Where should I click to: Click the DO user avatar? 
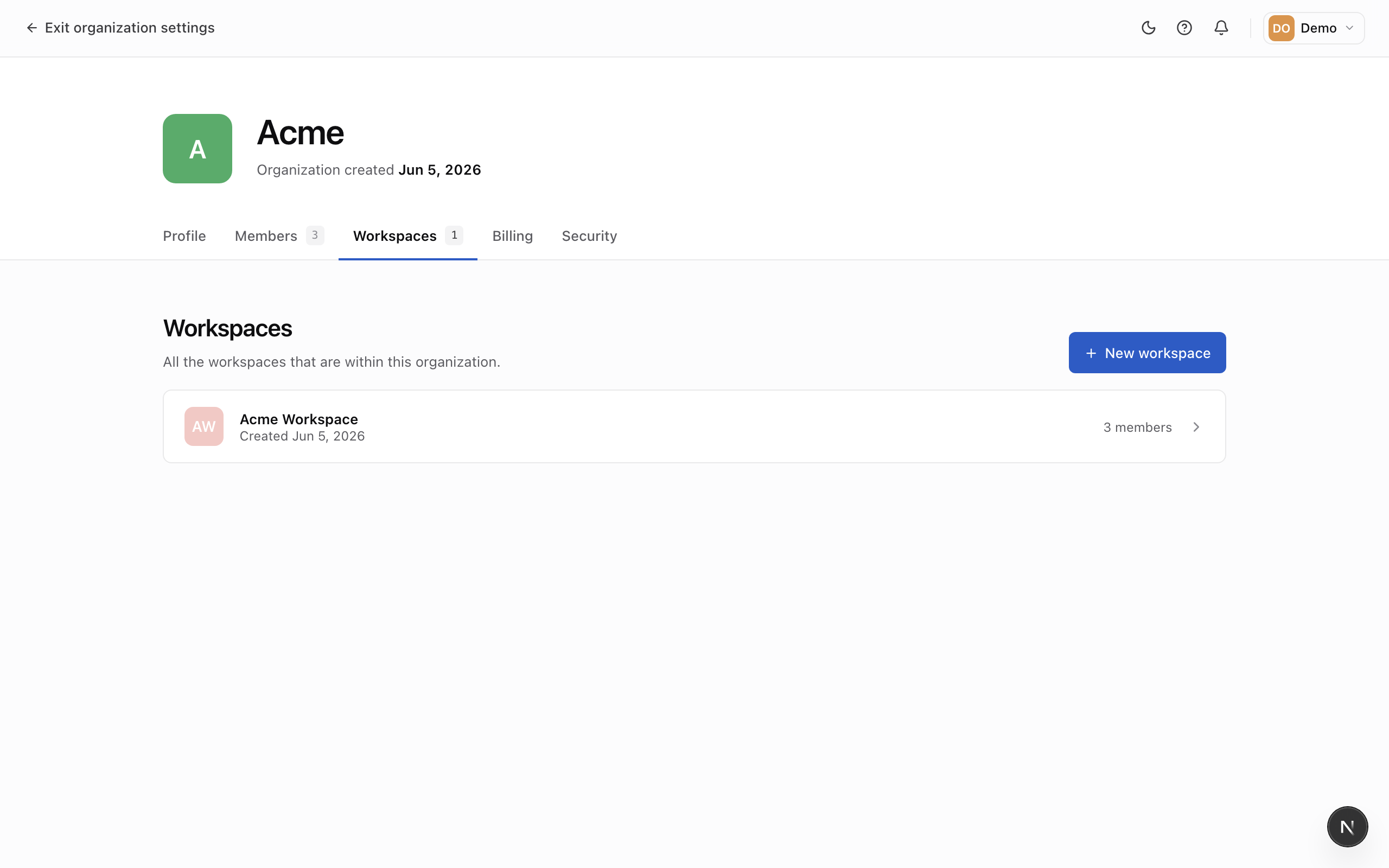pyautogui.click(x=1281, y=28)
